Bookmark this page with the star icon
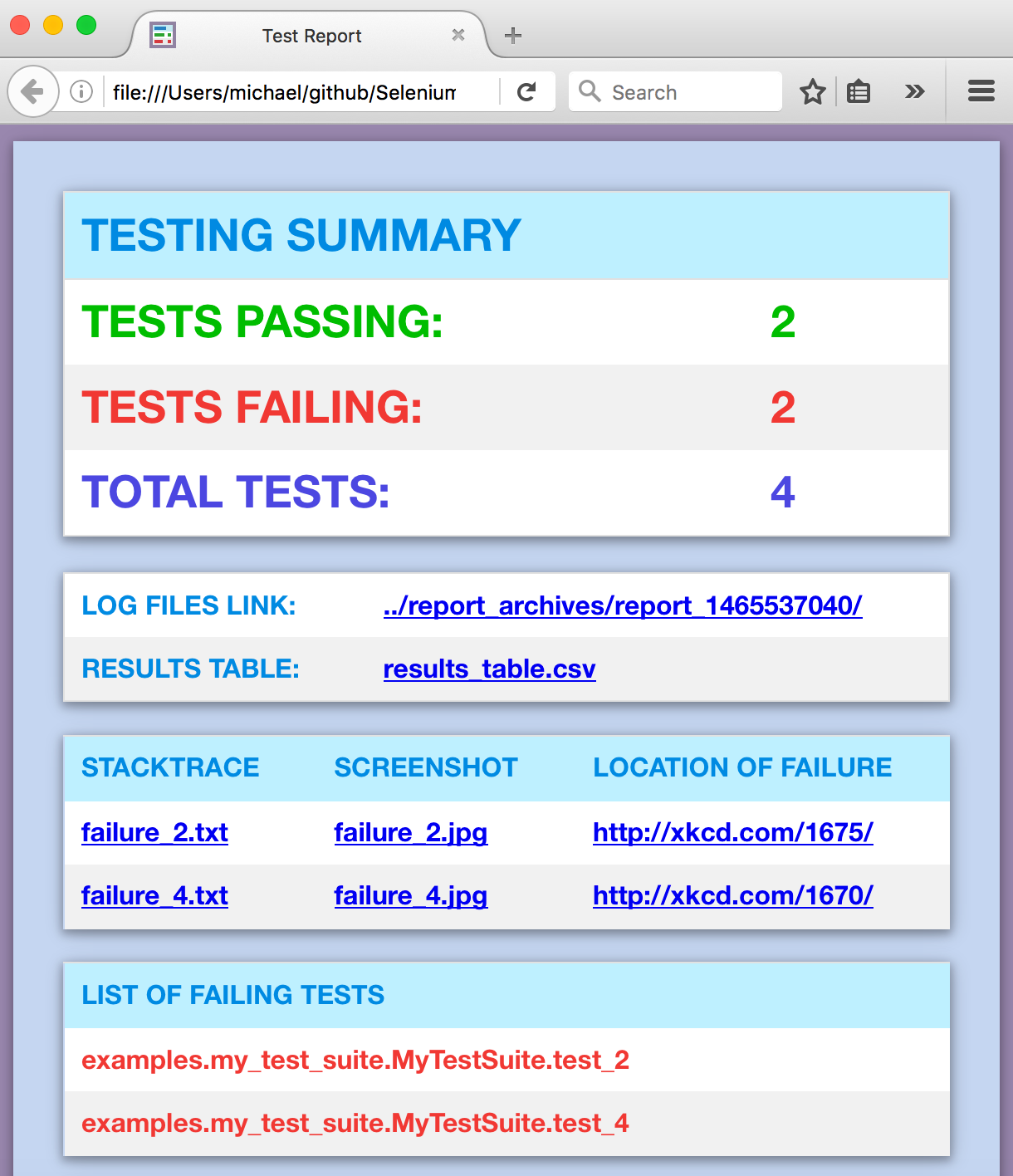The image size is (1013, 1176). (812, 91)
